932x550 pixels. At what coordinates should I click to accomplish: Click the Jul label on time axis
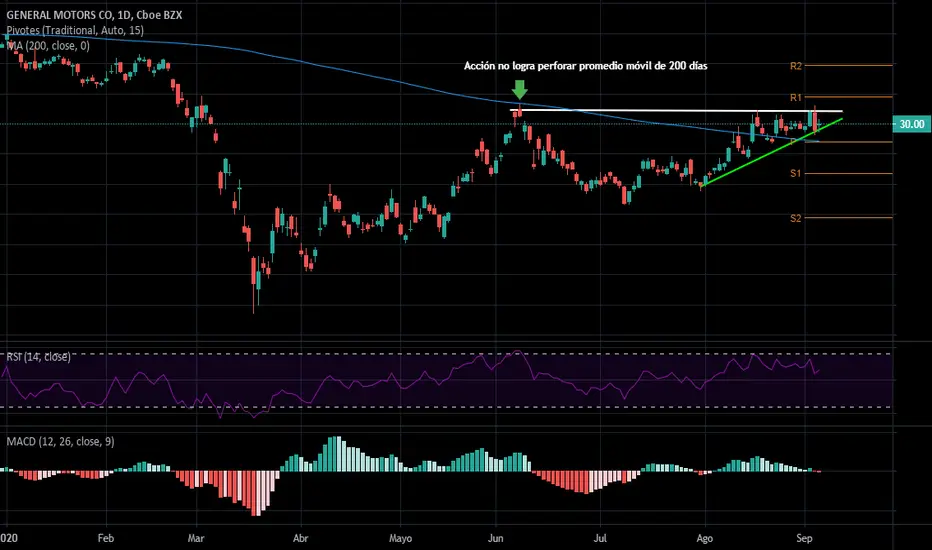point(600,538)
